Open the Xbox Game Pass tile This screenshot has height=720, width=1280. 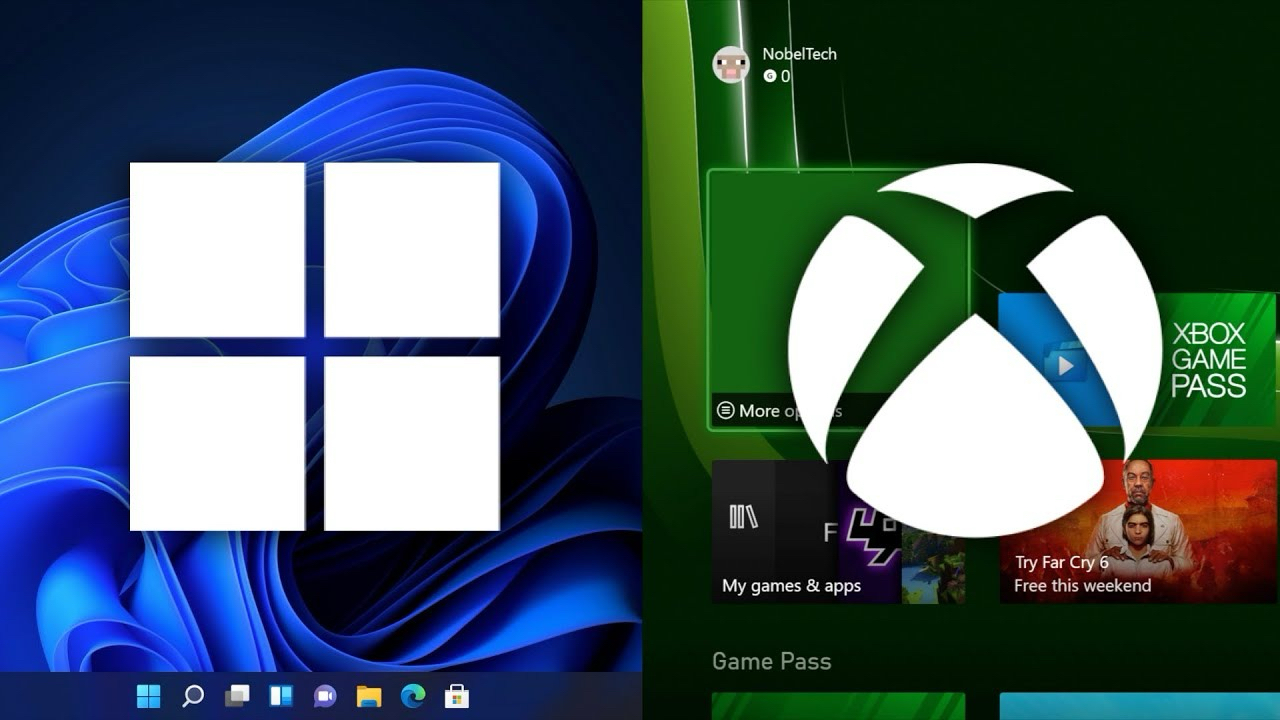1210,360
